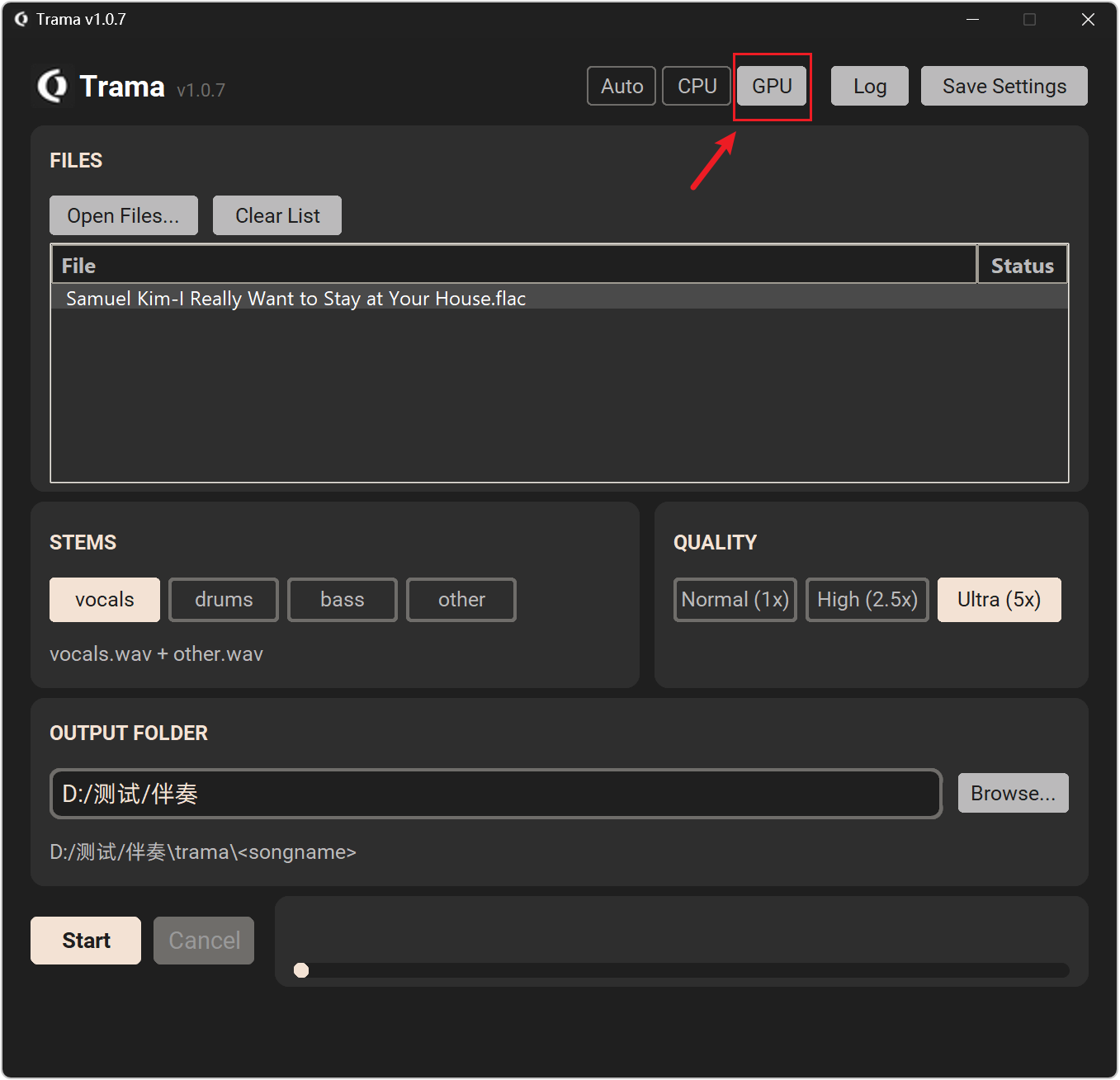Open the Log window
This screenshot has width=1120, height=1080.
pos(870,86)
